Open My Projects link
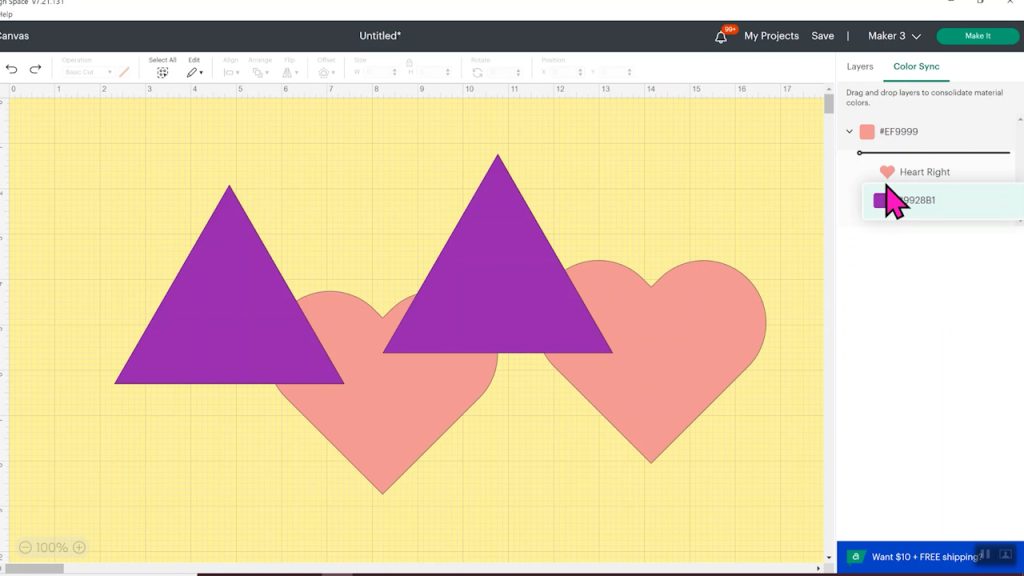 pyautogui.click(x=771, y=36)
